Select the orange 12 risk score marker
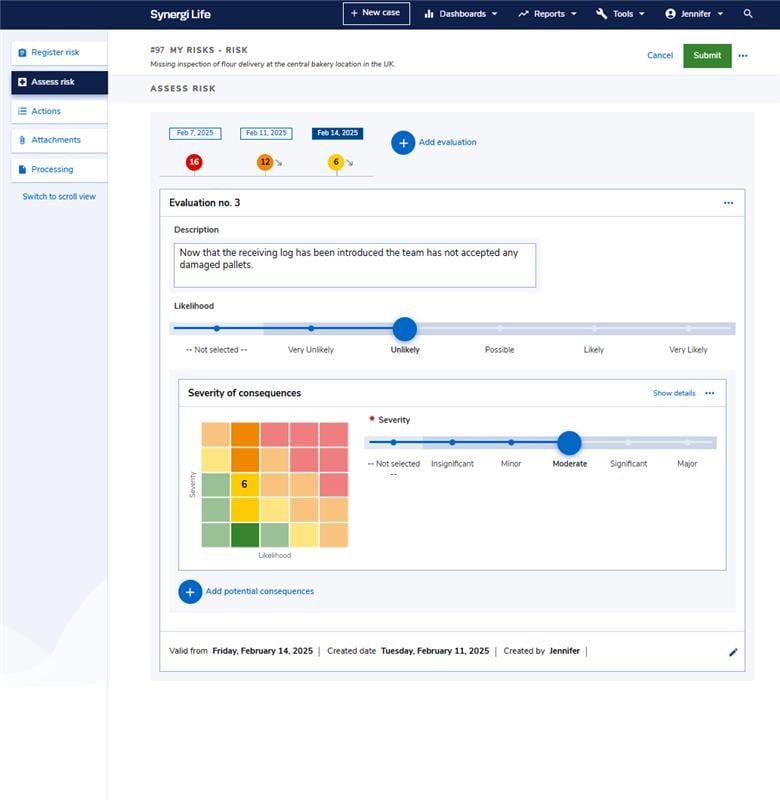Screen dimensions: 780x800 [265, 162]
